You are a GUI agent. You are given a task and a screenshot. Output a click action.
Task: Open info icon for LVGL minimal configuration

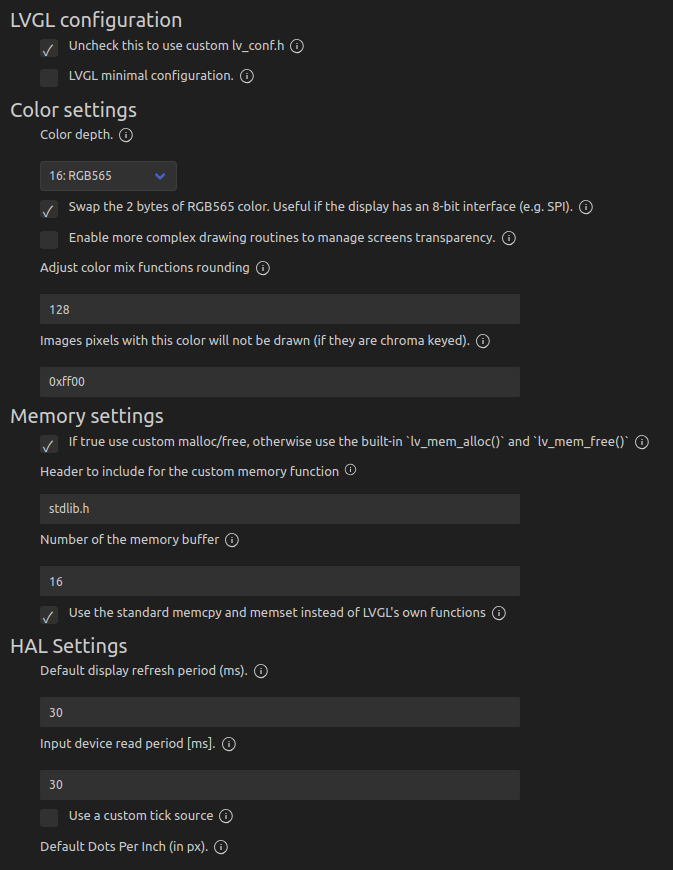click(x=247, y=76)
